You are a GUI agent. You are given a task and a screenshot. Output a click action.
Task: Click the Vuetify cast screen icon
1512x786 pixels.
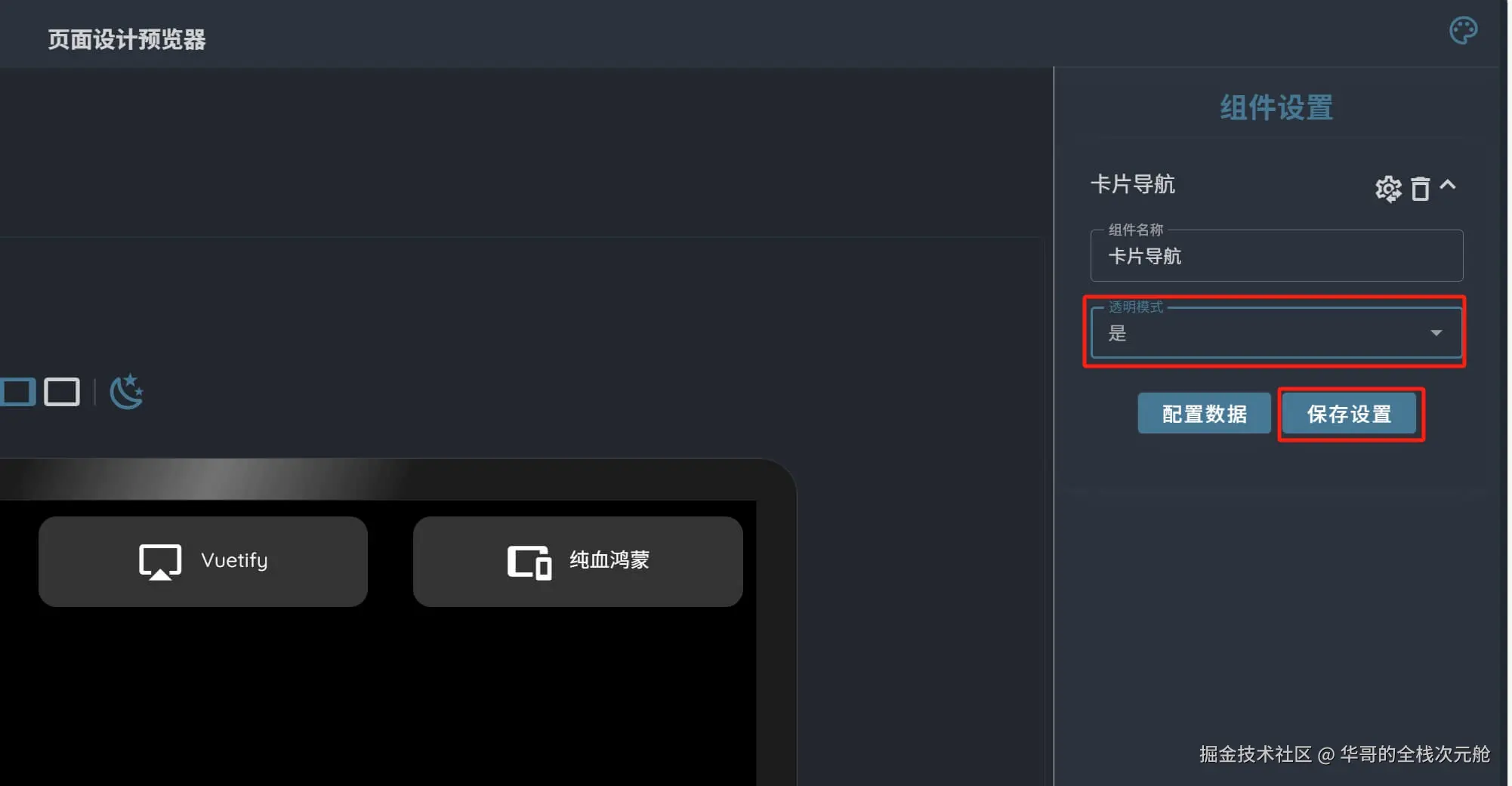coord(160,562)
